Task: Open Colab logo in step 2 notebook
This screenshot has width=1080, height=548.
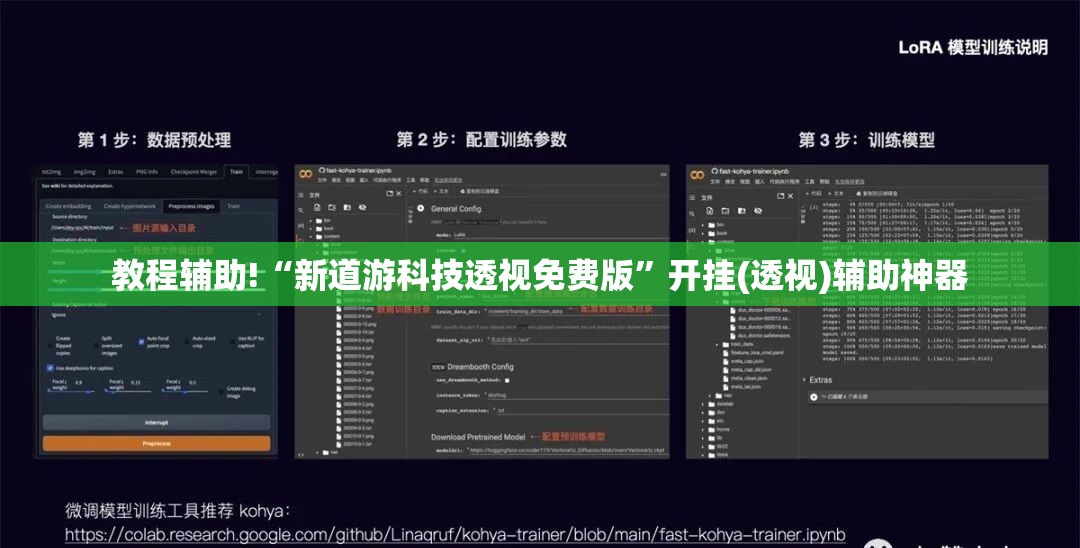Action: coord(305,174)
